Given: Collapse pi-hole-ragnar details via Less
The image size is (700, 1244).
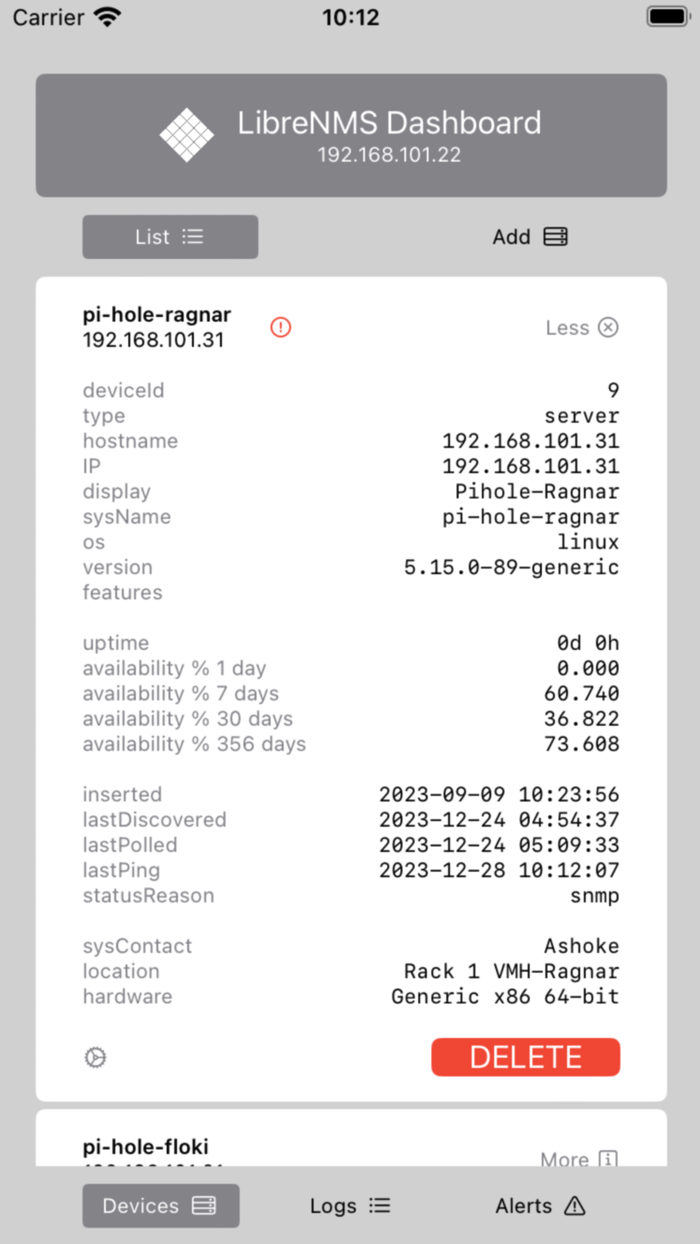Looking at the screenshot, I should pyautogui.click(x=568, y=327).
